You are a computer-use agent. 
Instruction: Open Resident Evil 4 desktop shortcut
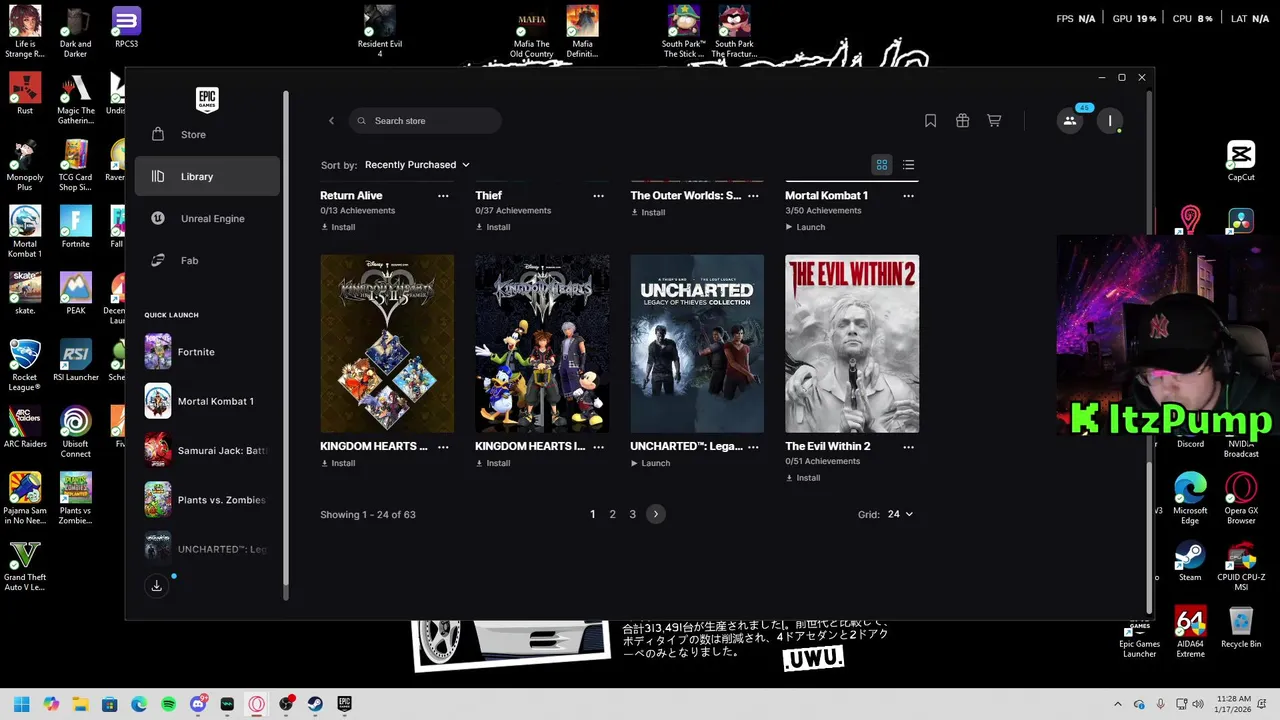coord(380,32)
